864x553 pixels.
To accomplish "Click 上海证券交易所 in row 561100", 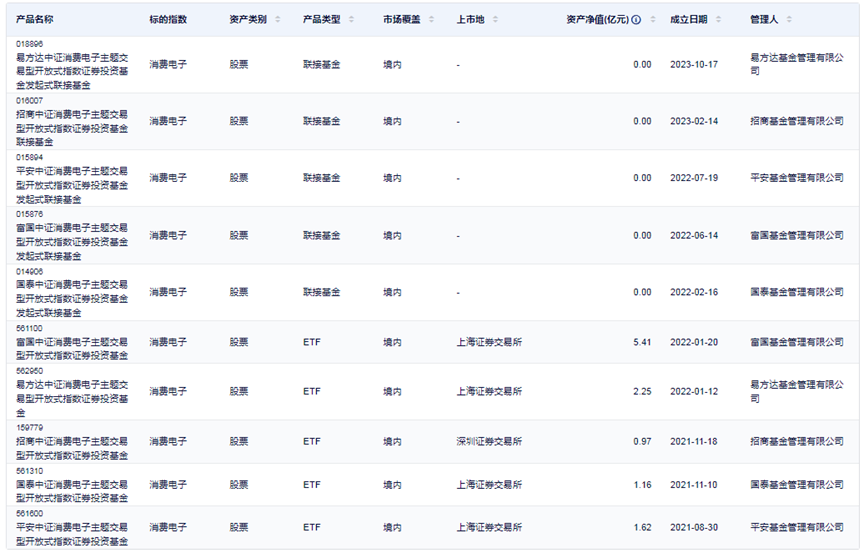I will point(489,343).
